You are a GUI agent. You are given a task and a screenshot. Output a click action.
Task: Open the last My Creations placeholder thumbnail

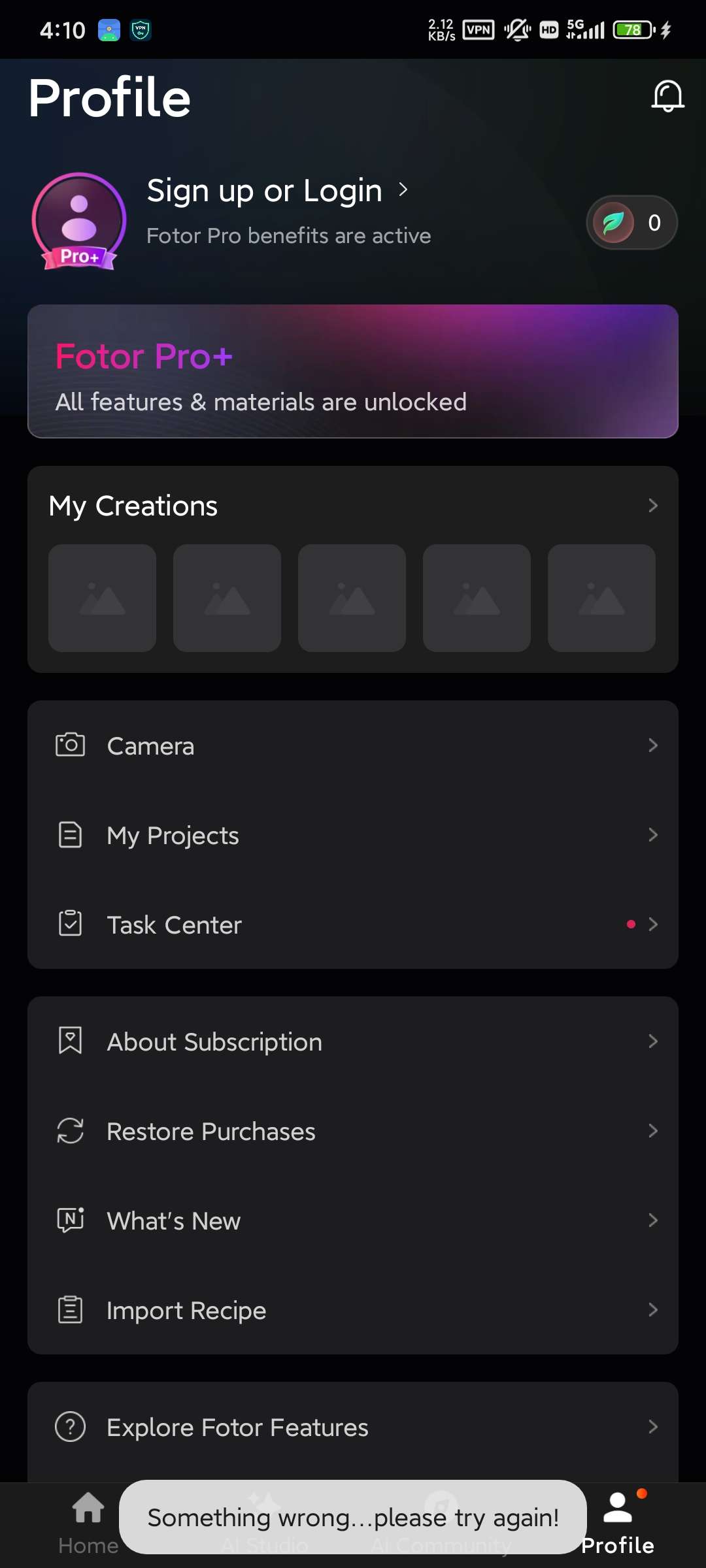tap(601, 598)
